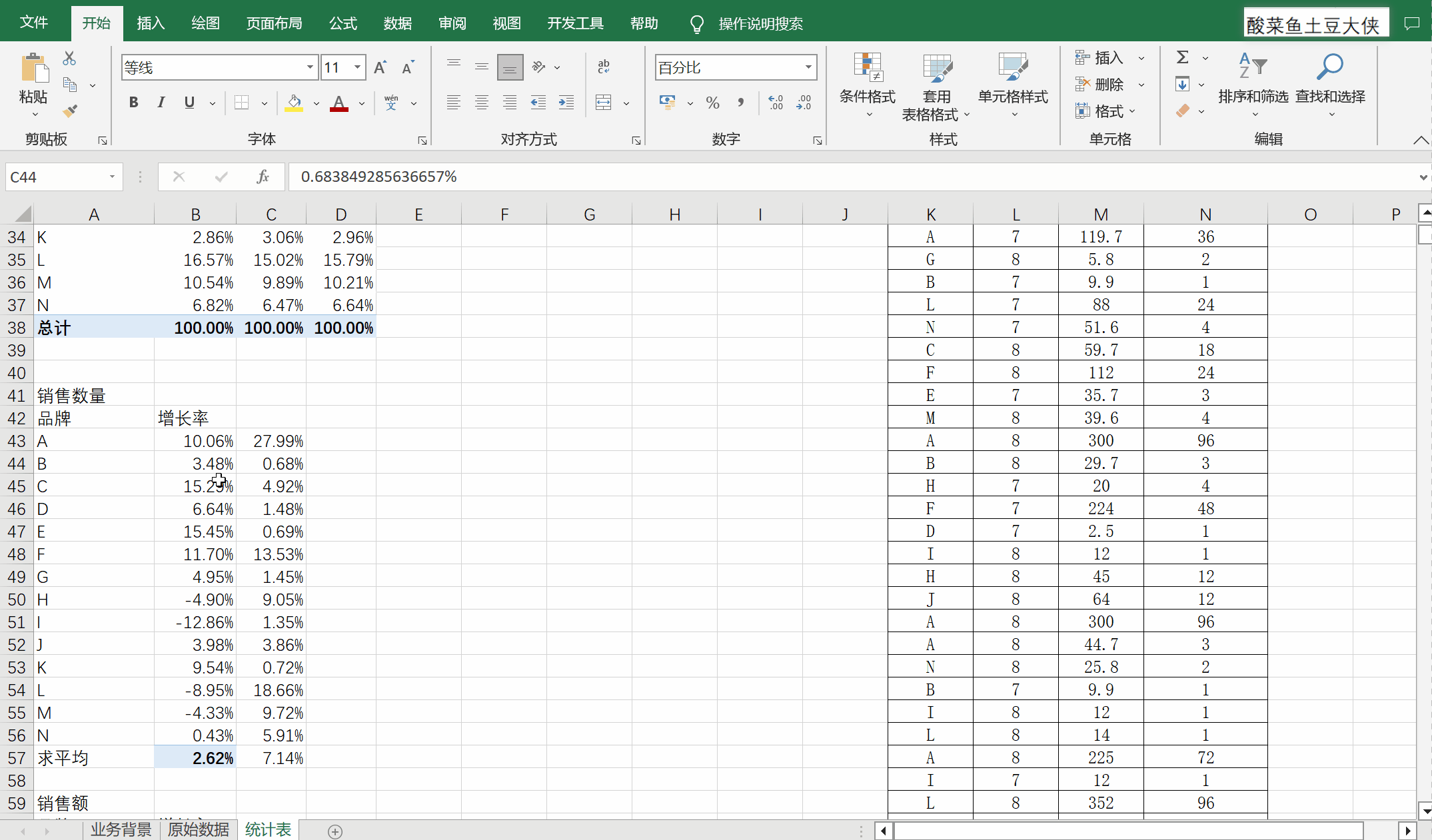Click the Bold formatting button
Viewport: 1432px width, 840px height.
133,103
